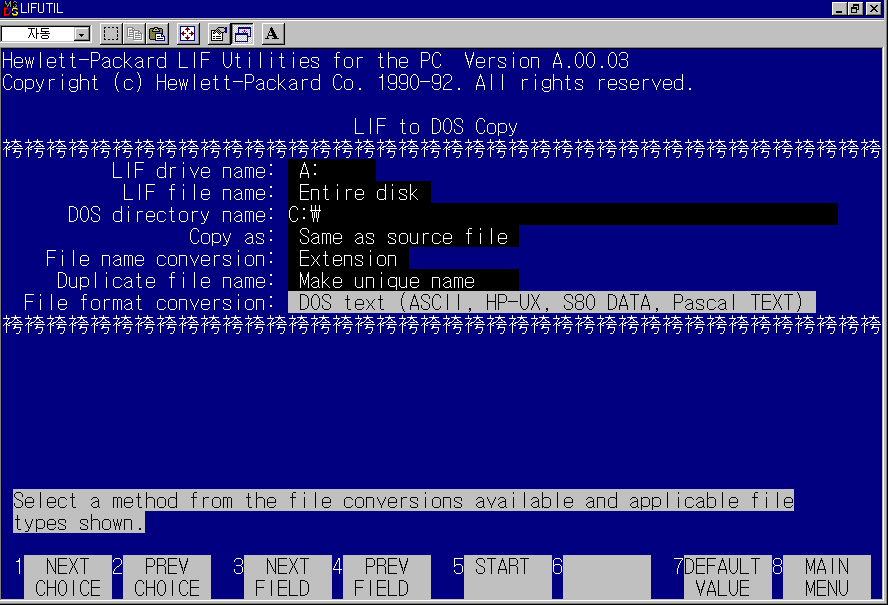The height and width of the screenshot is (605, 888).
Task: Click the File format conversion value
Action: (551, 303)
